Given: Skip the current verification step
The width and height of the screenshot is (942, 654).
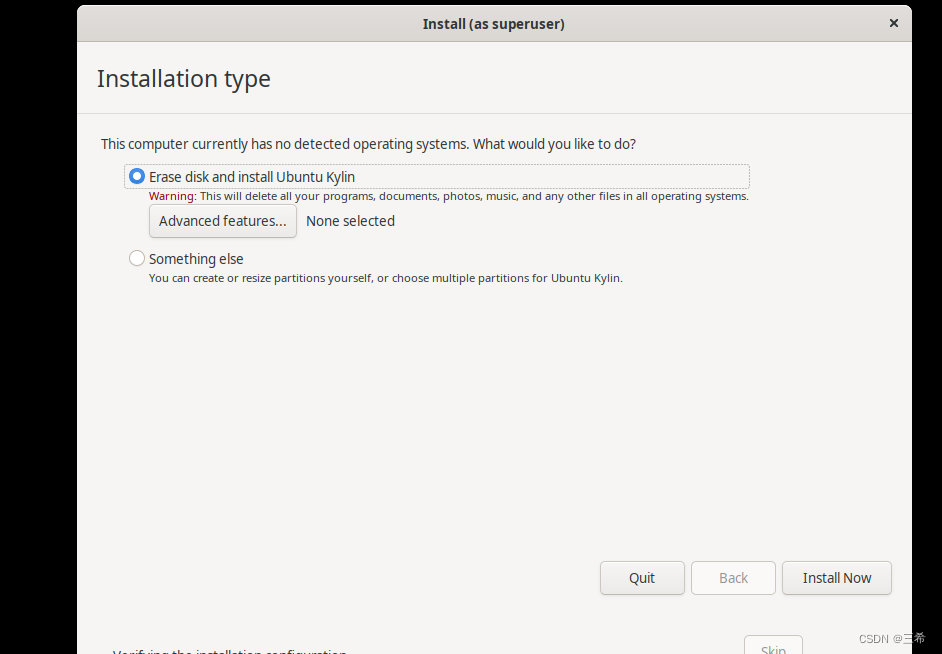Looking at the screenshot, I should 773,646.
